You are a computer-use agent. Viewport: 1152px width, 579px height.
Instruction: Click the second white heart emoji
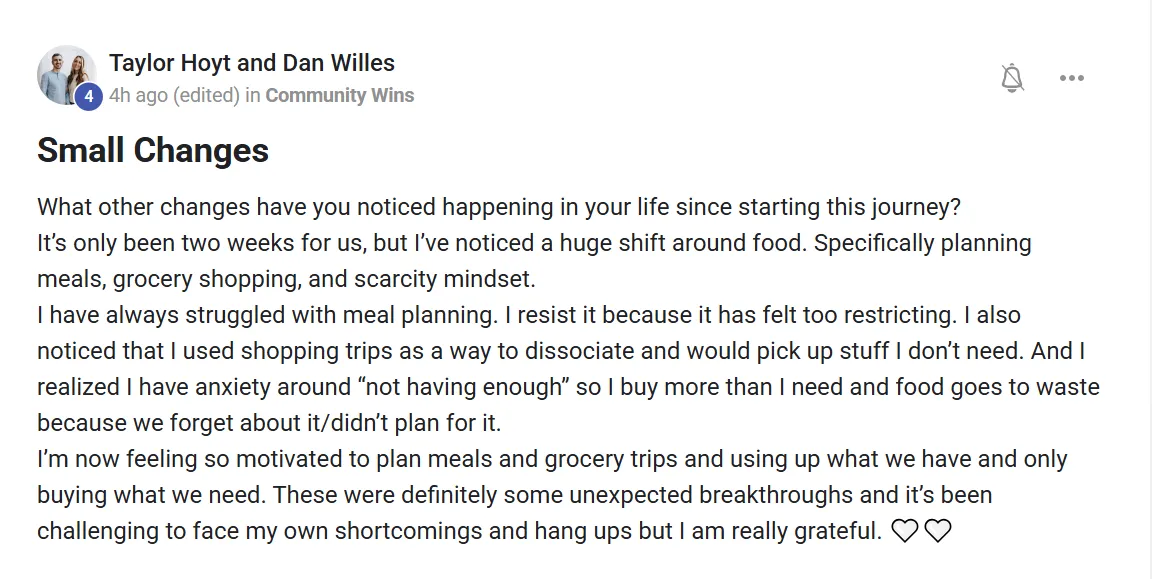937,531
